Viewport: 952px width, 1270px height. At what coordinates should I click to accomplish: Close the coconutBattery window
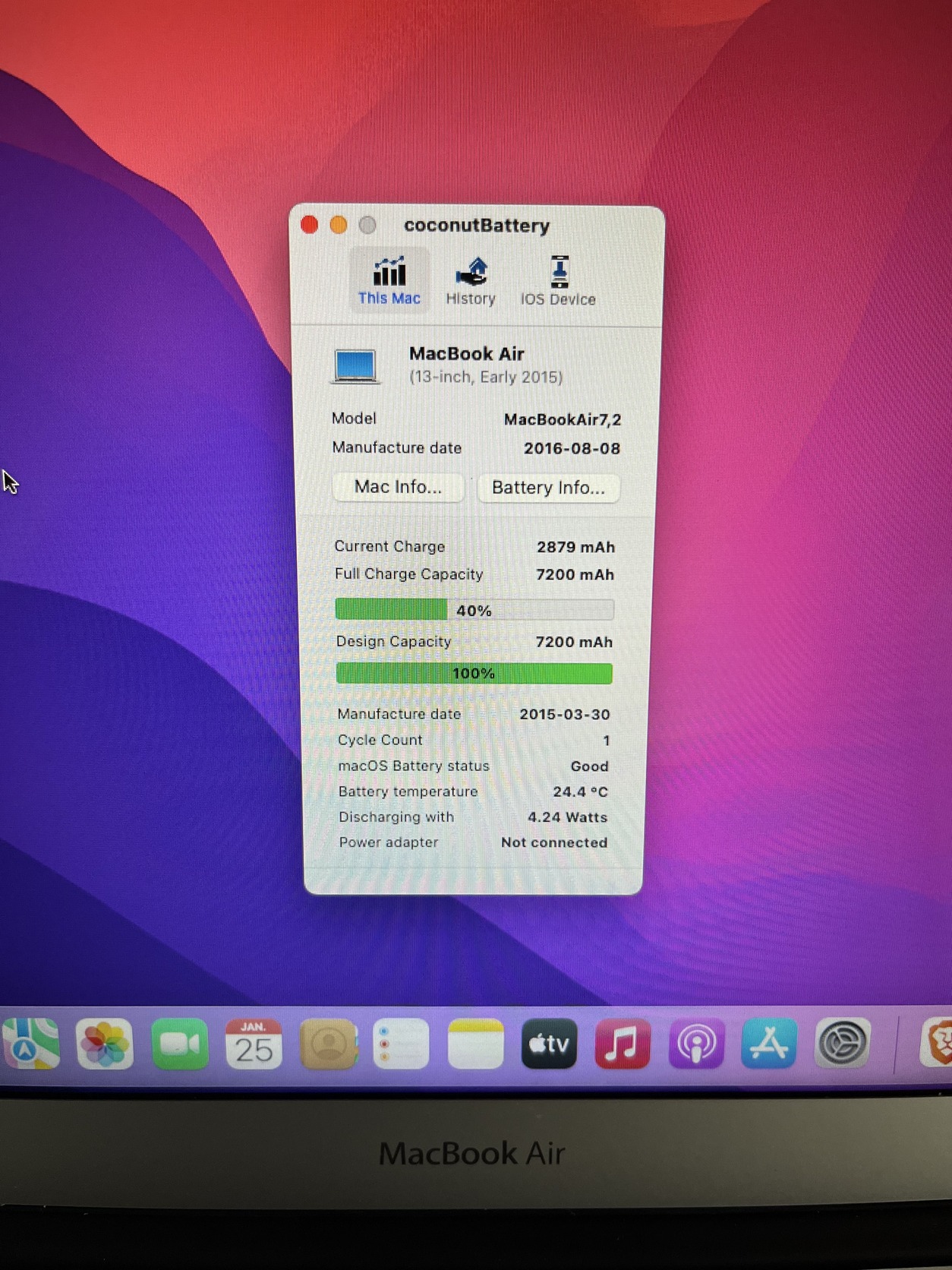point(309,225)
